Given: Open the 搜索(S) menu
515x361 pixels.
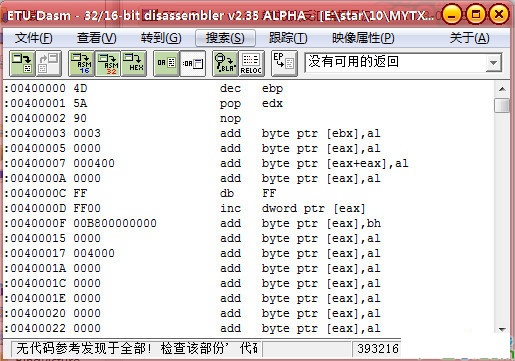Looking at the screenshot, I should click(x=225, y=38).
